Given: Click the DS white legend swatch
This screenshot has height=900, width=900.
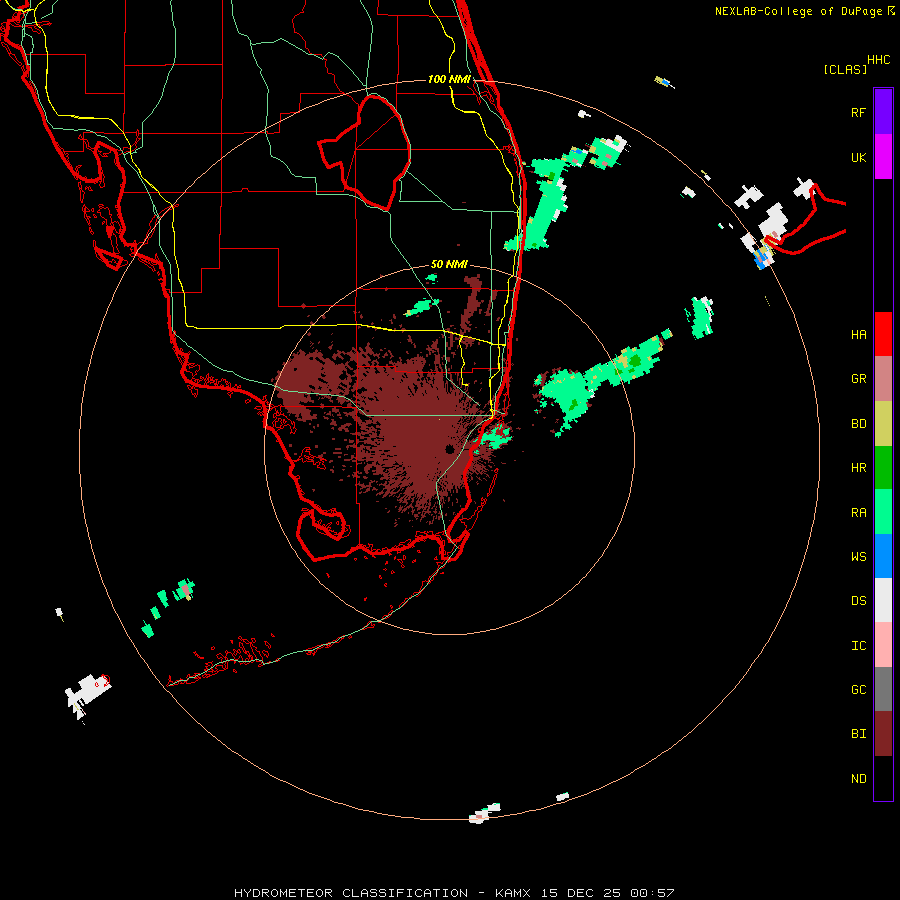Looking at the screenshot, I should (883, 600).
